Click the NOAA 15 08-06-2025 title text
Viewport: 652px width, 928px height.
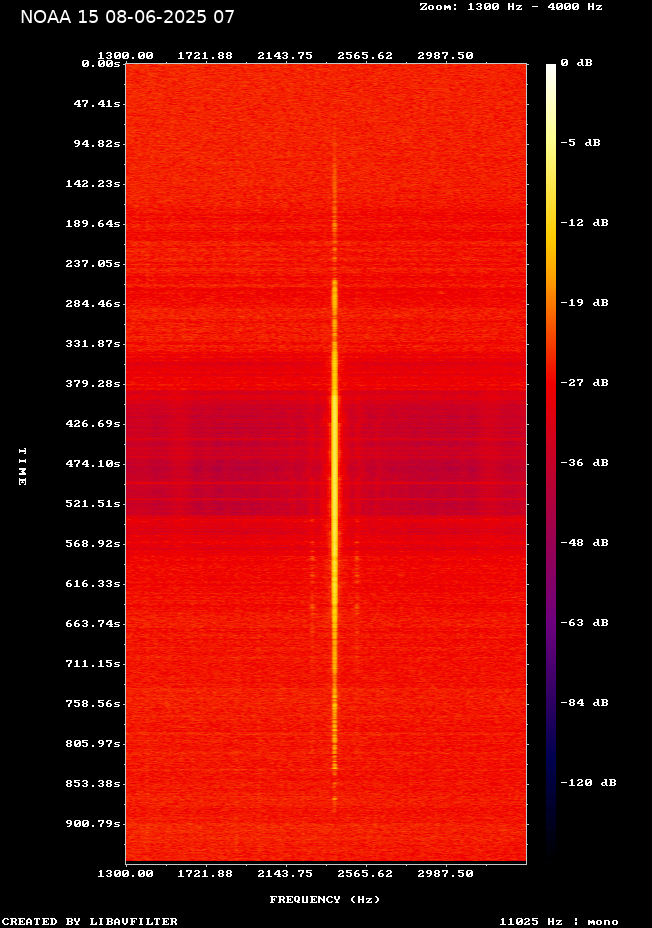point(127,17)
